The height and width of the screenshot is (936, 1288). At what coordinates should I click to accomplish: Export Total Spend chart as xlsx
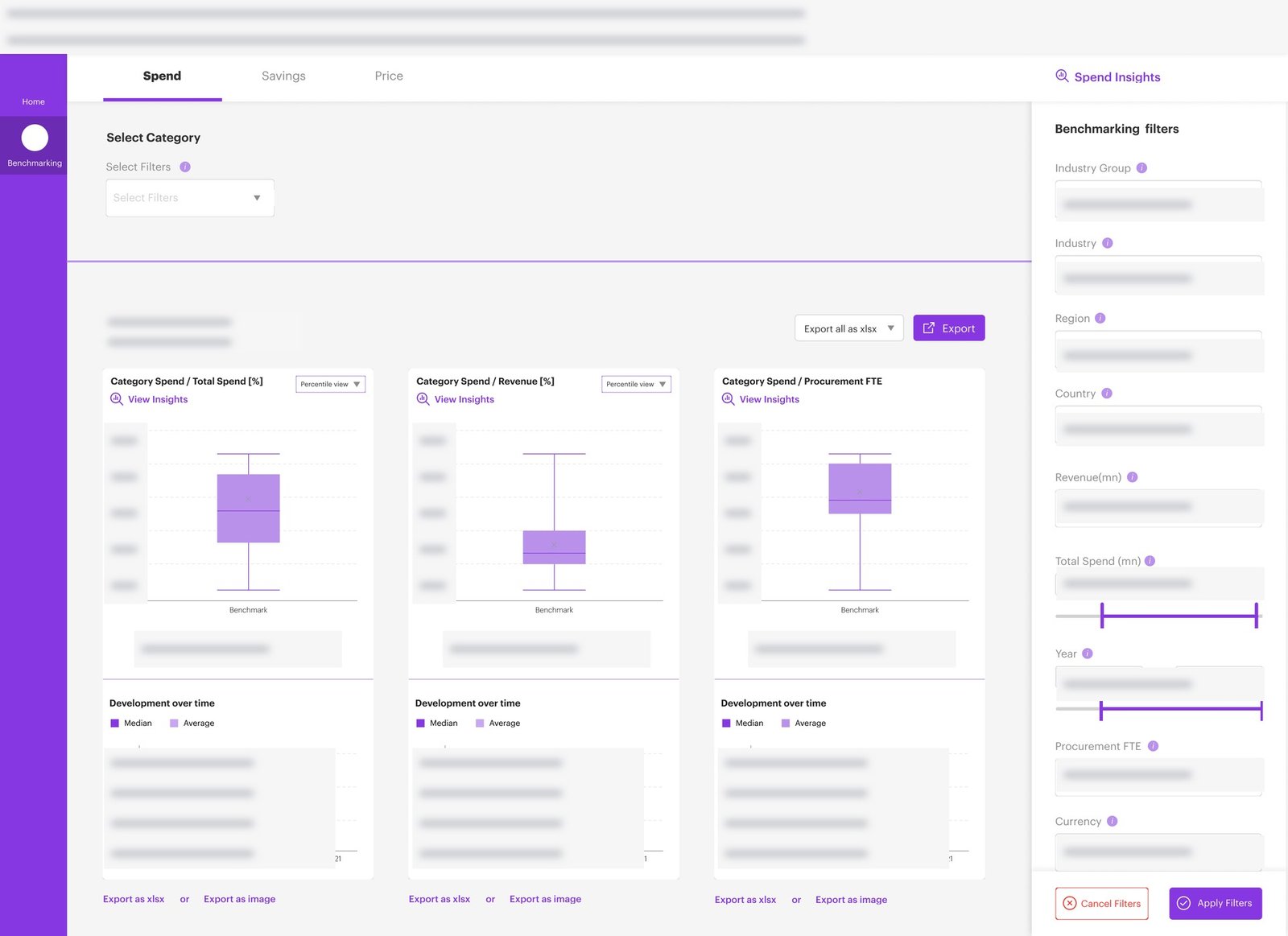[x=134, y=899]
